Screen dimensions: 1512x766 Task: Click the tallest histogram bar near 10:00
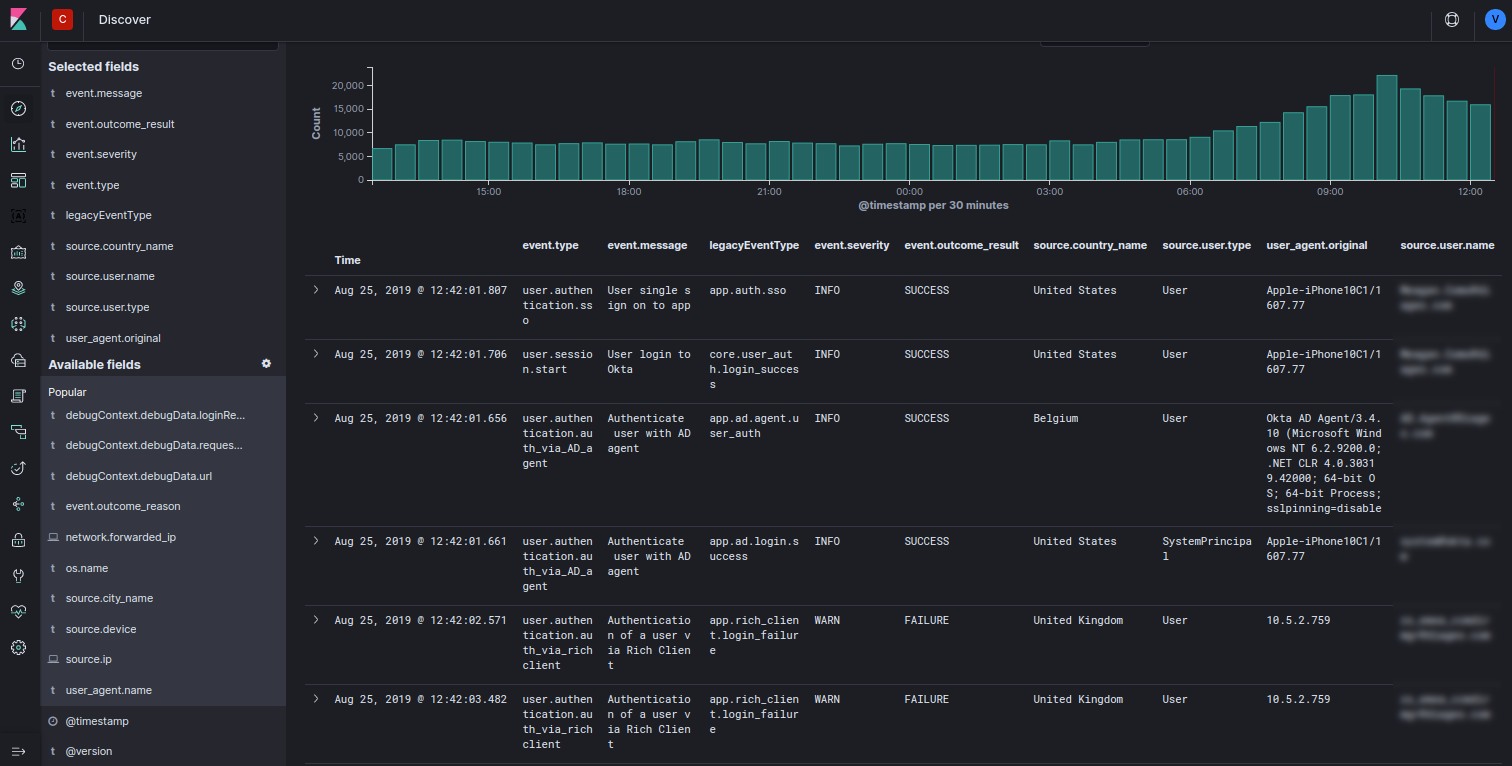[x=1386, y=127]
